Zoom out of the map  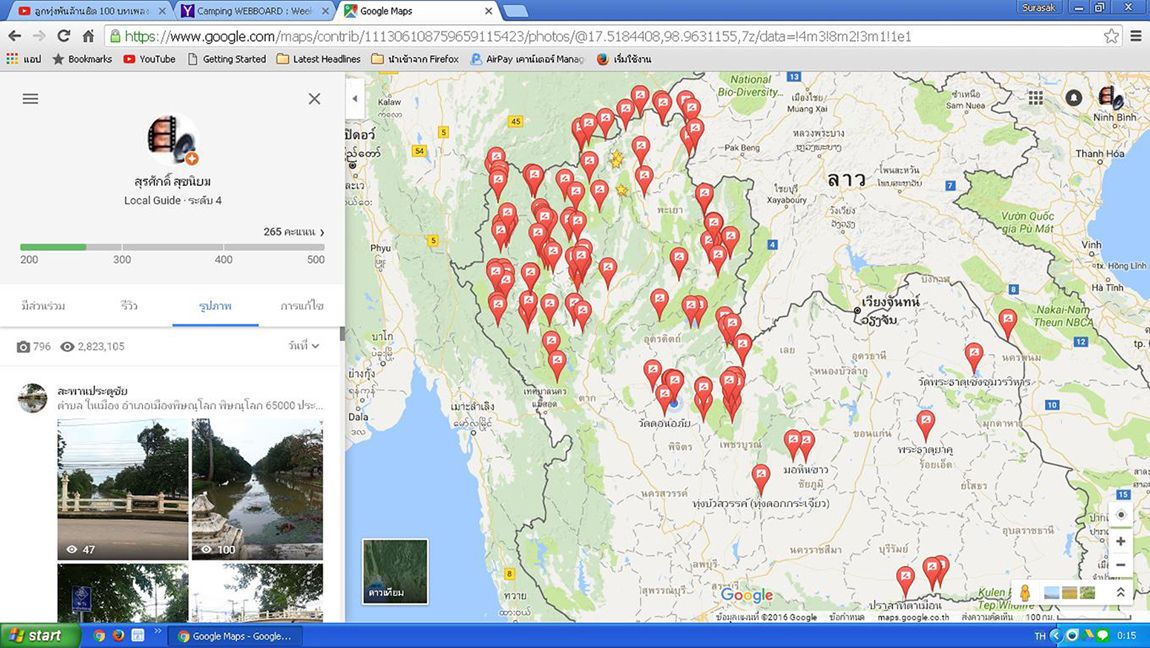1120,565
